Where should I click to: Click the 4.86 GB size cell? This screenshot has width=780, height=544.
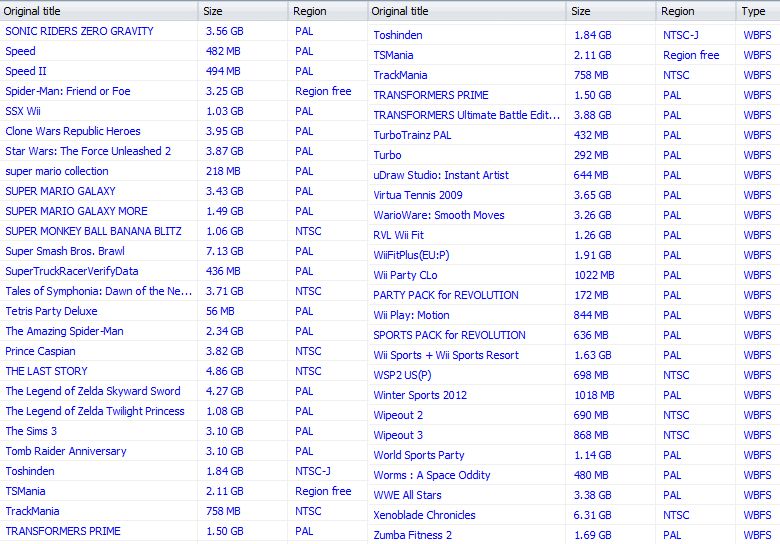(x=224, y=371)
